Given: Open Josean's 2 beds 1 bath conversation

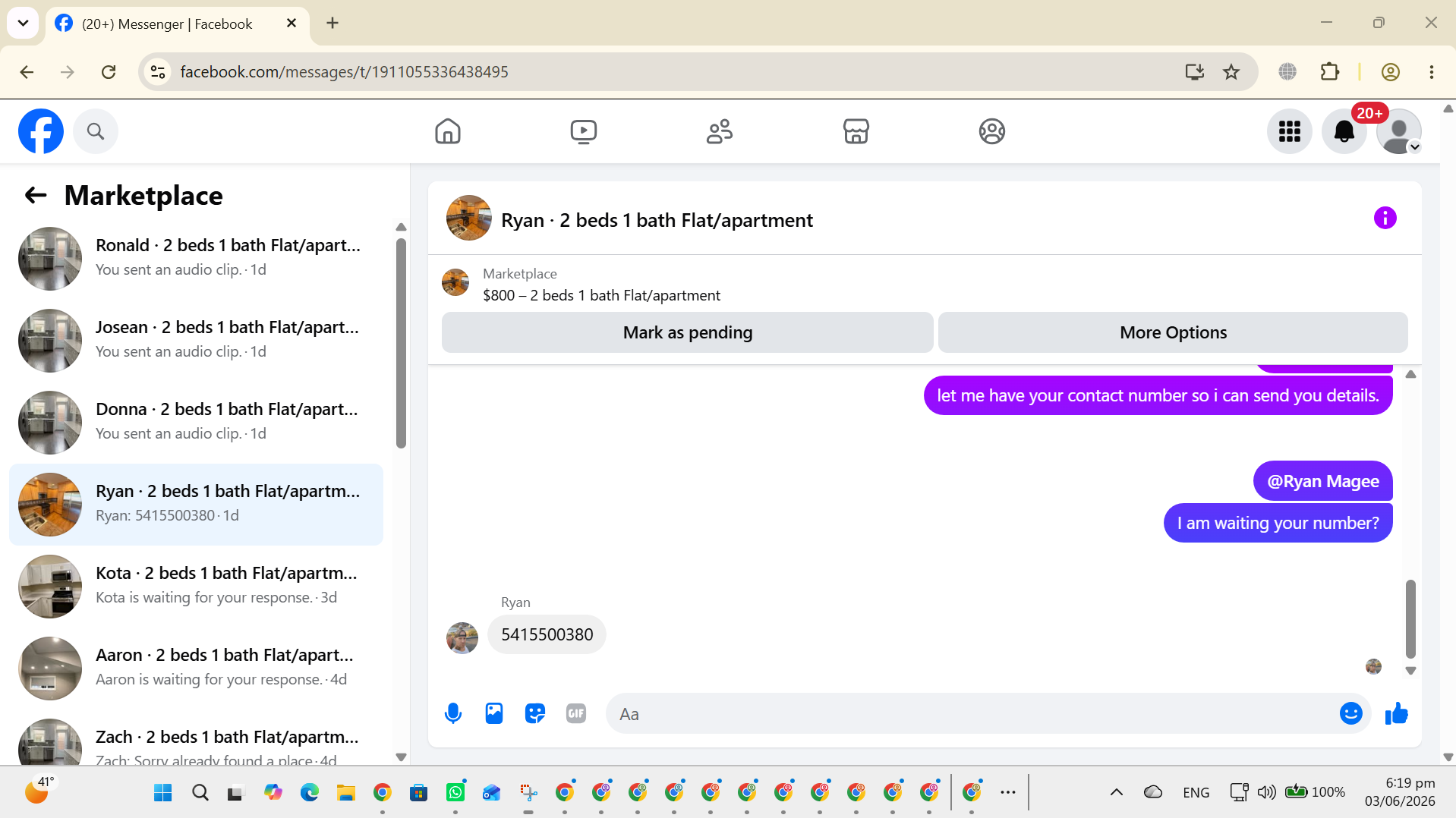Looking at the screenshot, I should (196, 341).
